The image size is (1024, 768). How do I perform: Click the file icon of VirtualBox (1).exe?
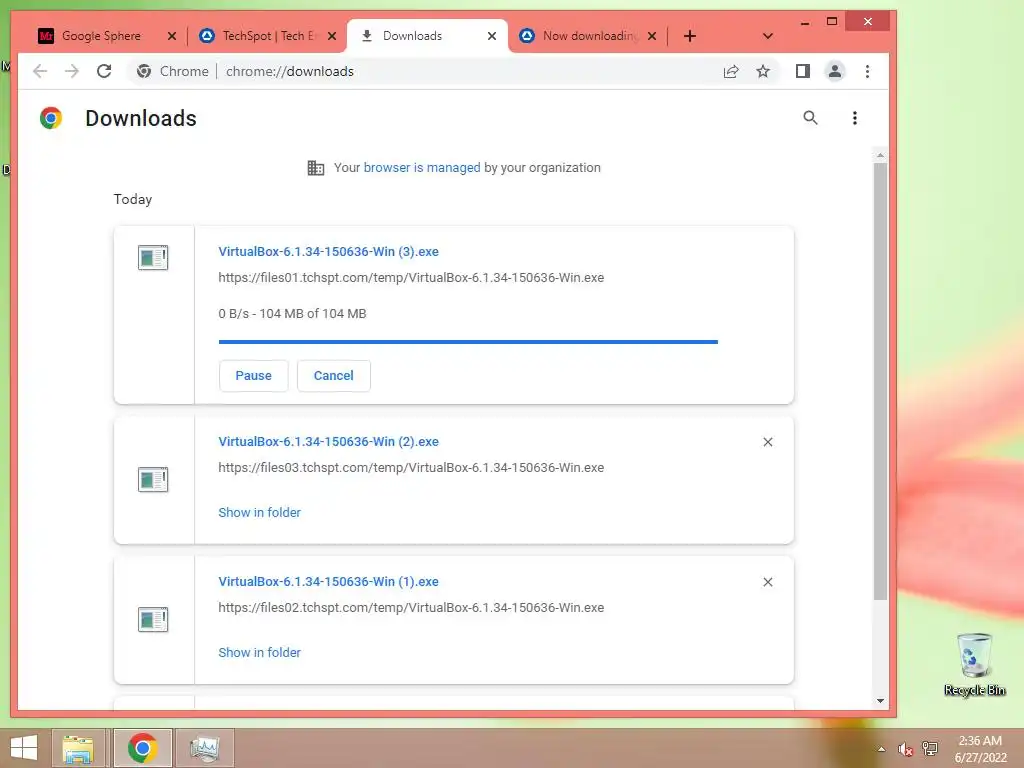tap(153, 619)
